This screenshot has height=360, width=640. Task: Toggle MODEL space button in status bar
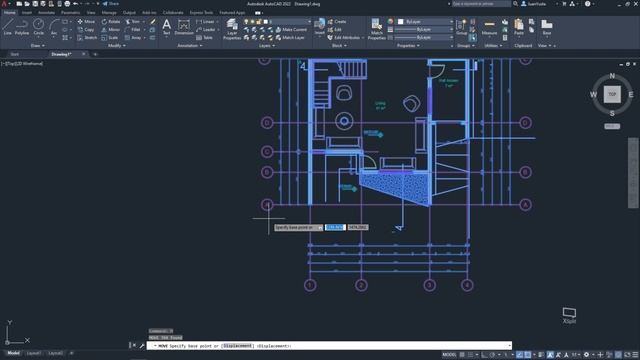[x=449, y=355]
